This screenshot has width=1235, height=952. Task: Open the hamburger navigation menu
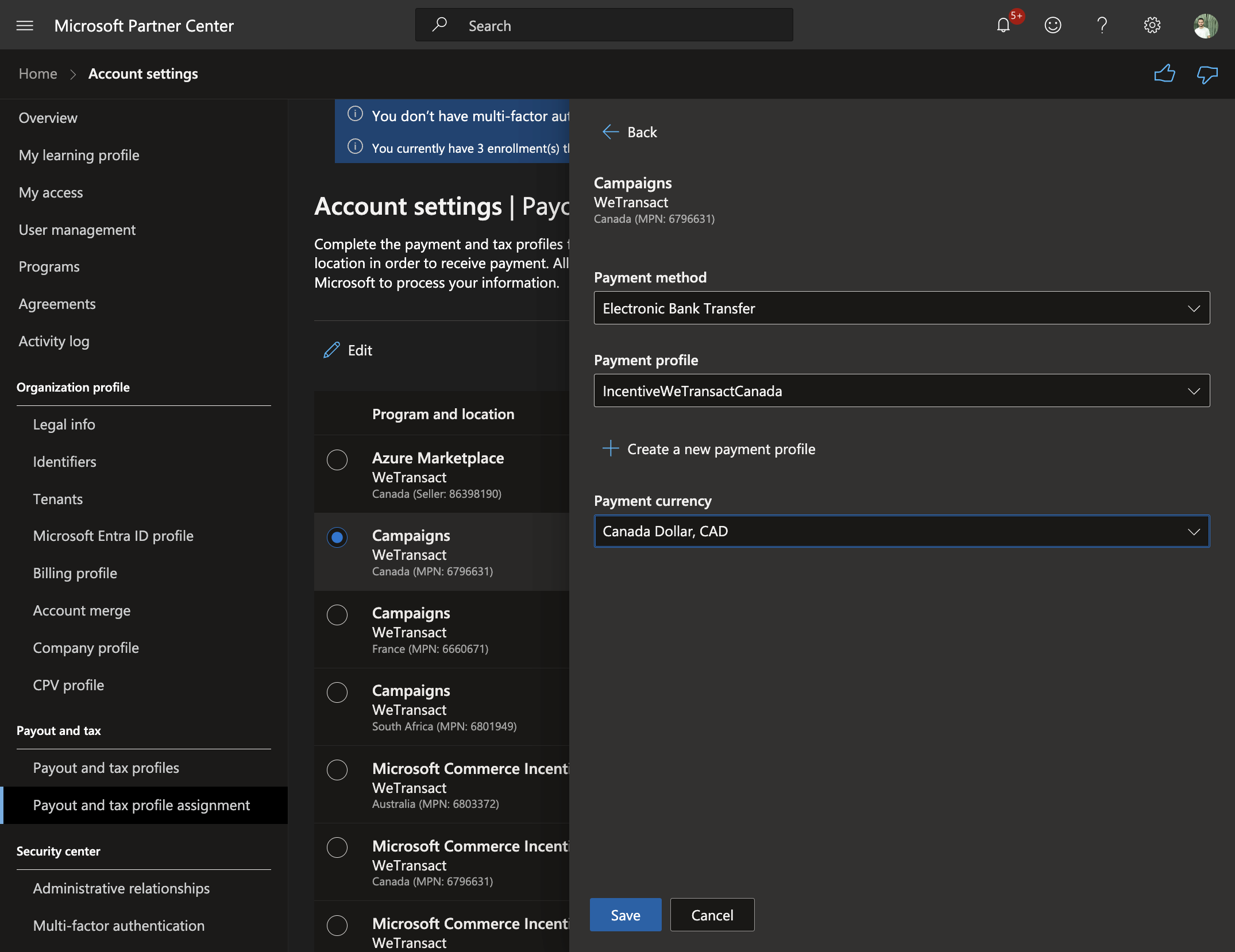(x=25, y=25)
